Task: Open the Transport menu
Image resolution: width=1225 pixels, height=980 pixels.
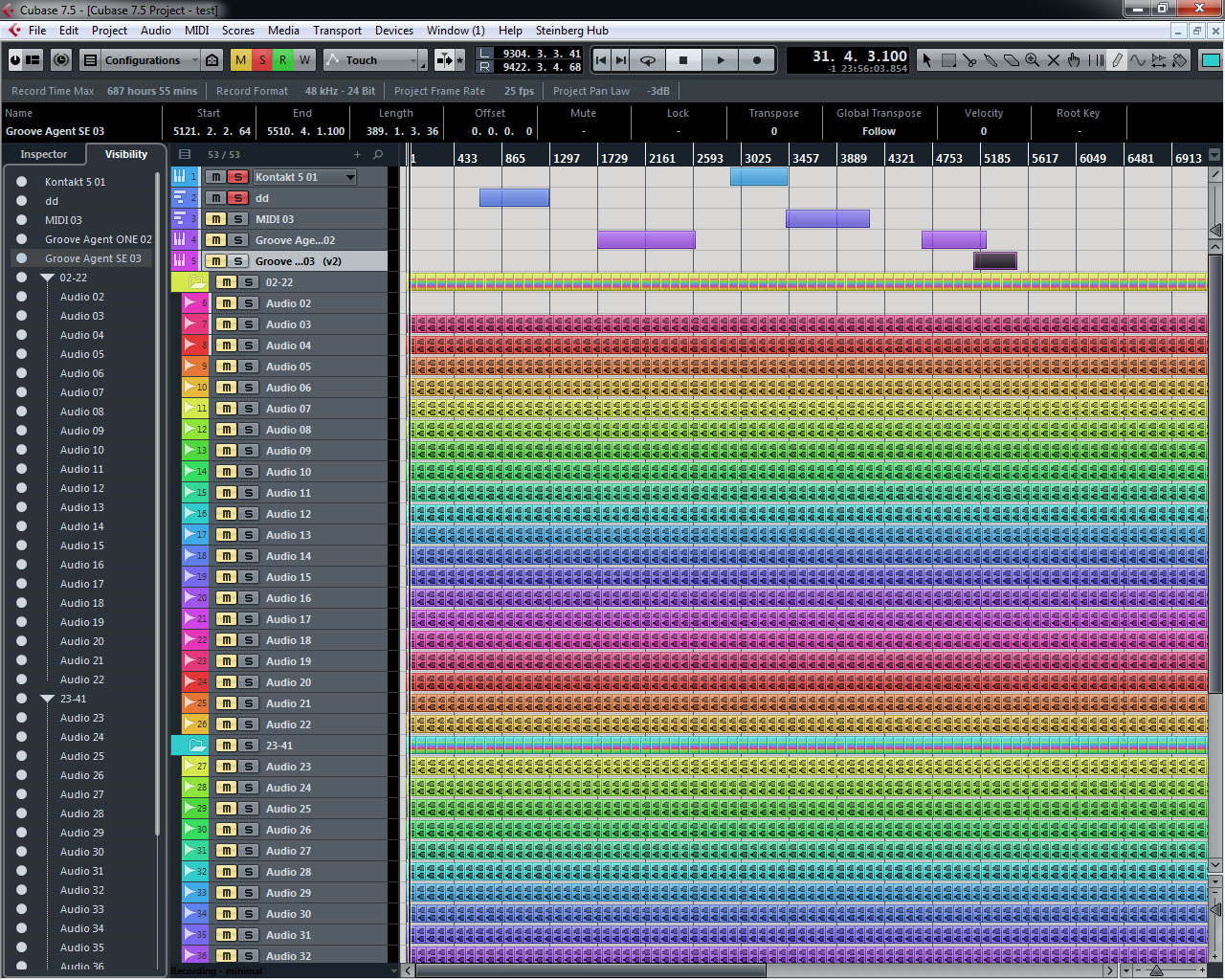Action: [x=337, y=31]
